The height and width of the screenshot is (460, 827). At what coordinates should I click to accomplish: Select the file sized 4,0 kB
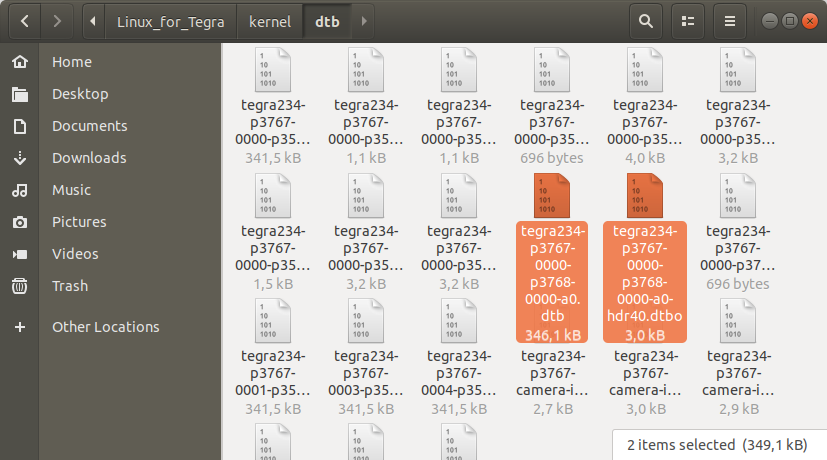click(645, 70)
